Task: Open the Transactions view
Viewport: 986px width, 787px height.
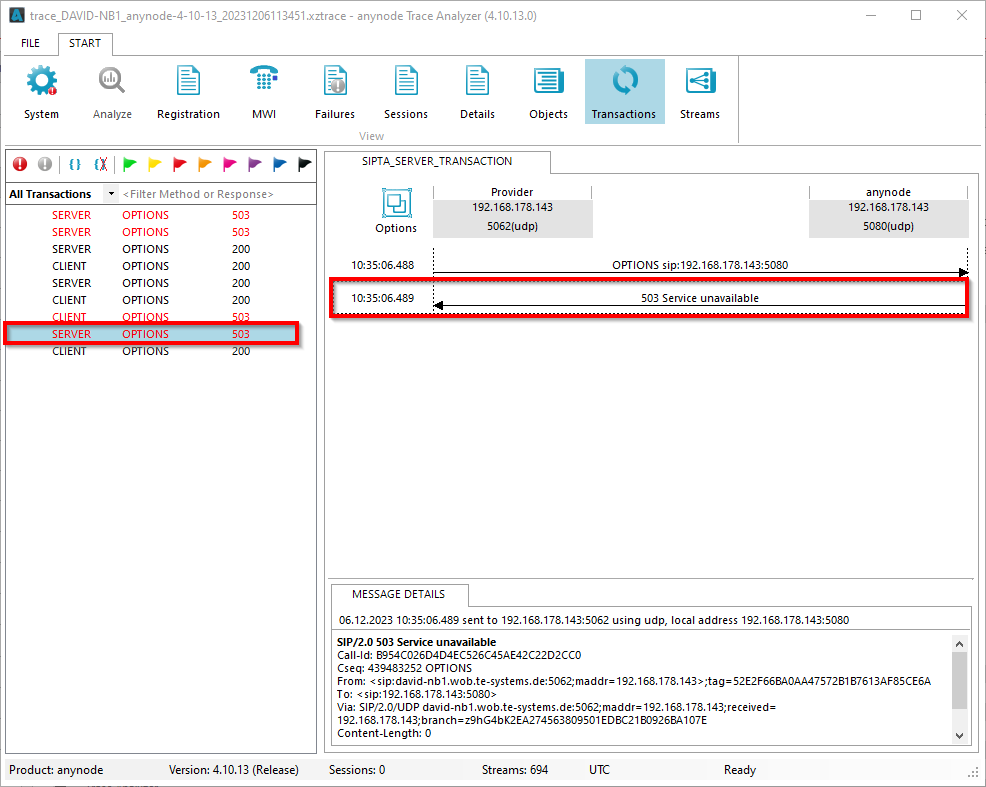Action: [x=624, y=90]
